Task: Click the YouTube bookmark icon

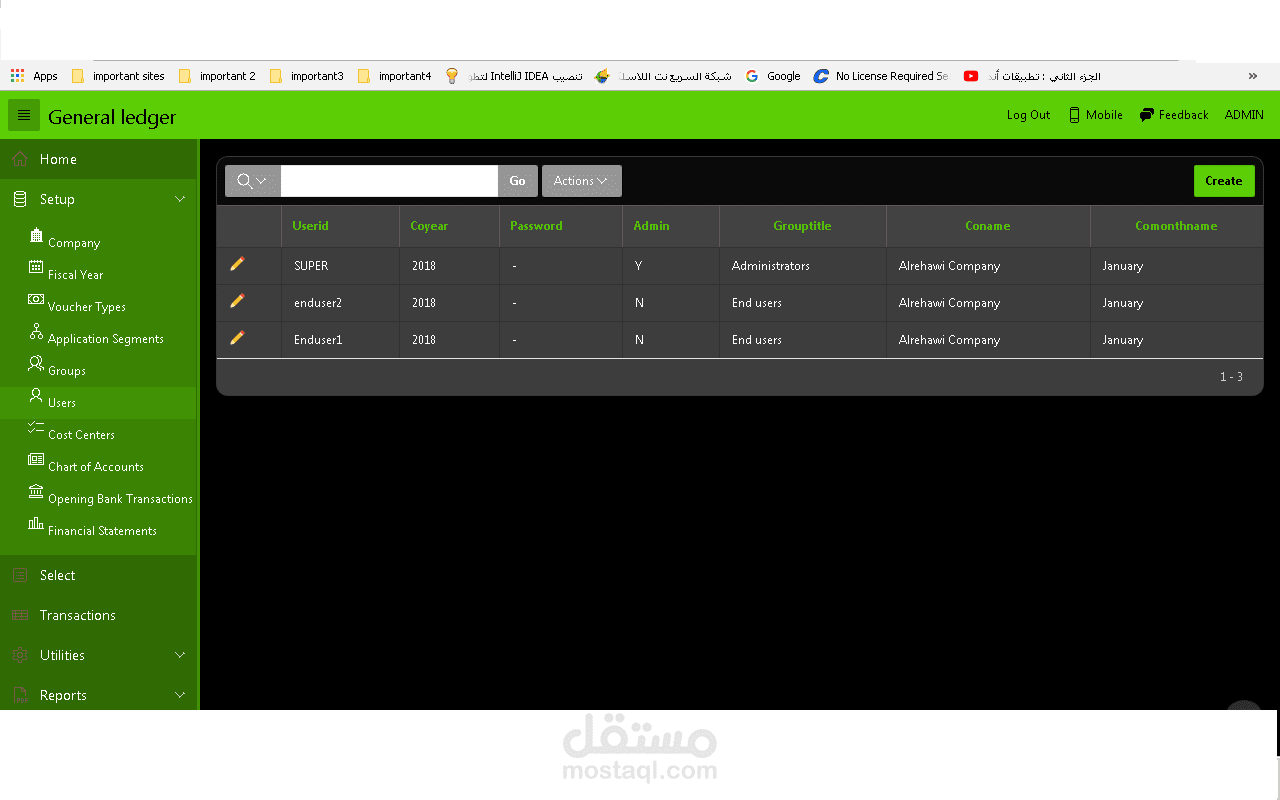Action: (971, 76)
